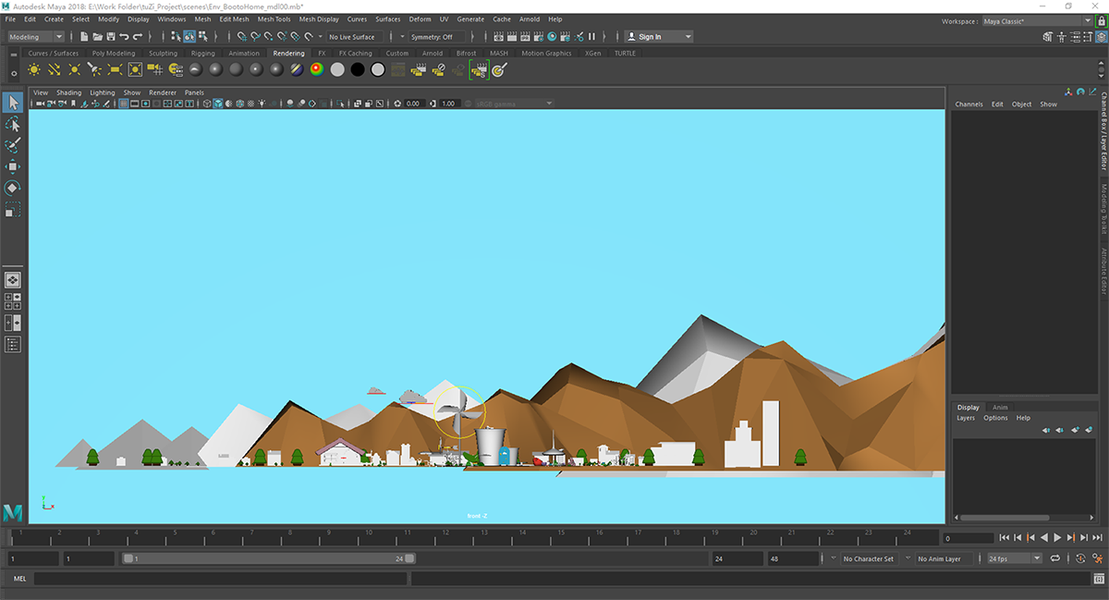The image size is (1109, 600).
Task: Open the Modeling menu set dropdown
Action: coord(36,37)
